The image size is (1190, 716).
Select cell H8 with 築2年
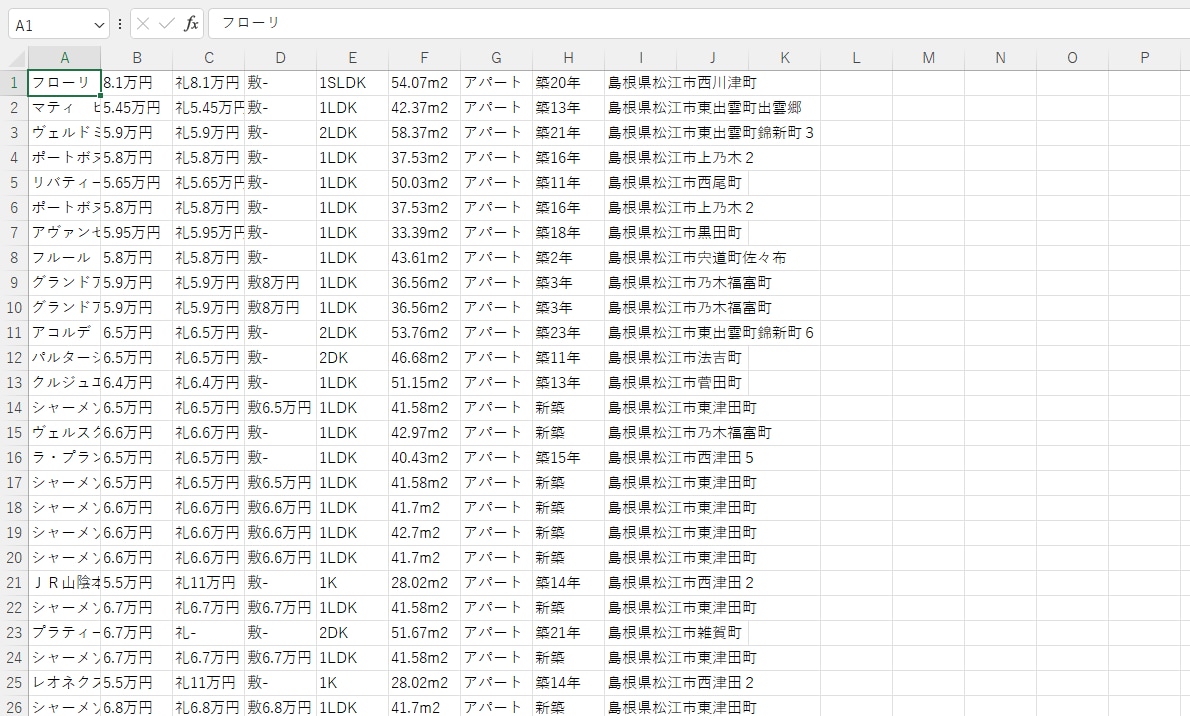(568, 257)
